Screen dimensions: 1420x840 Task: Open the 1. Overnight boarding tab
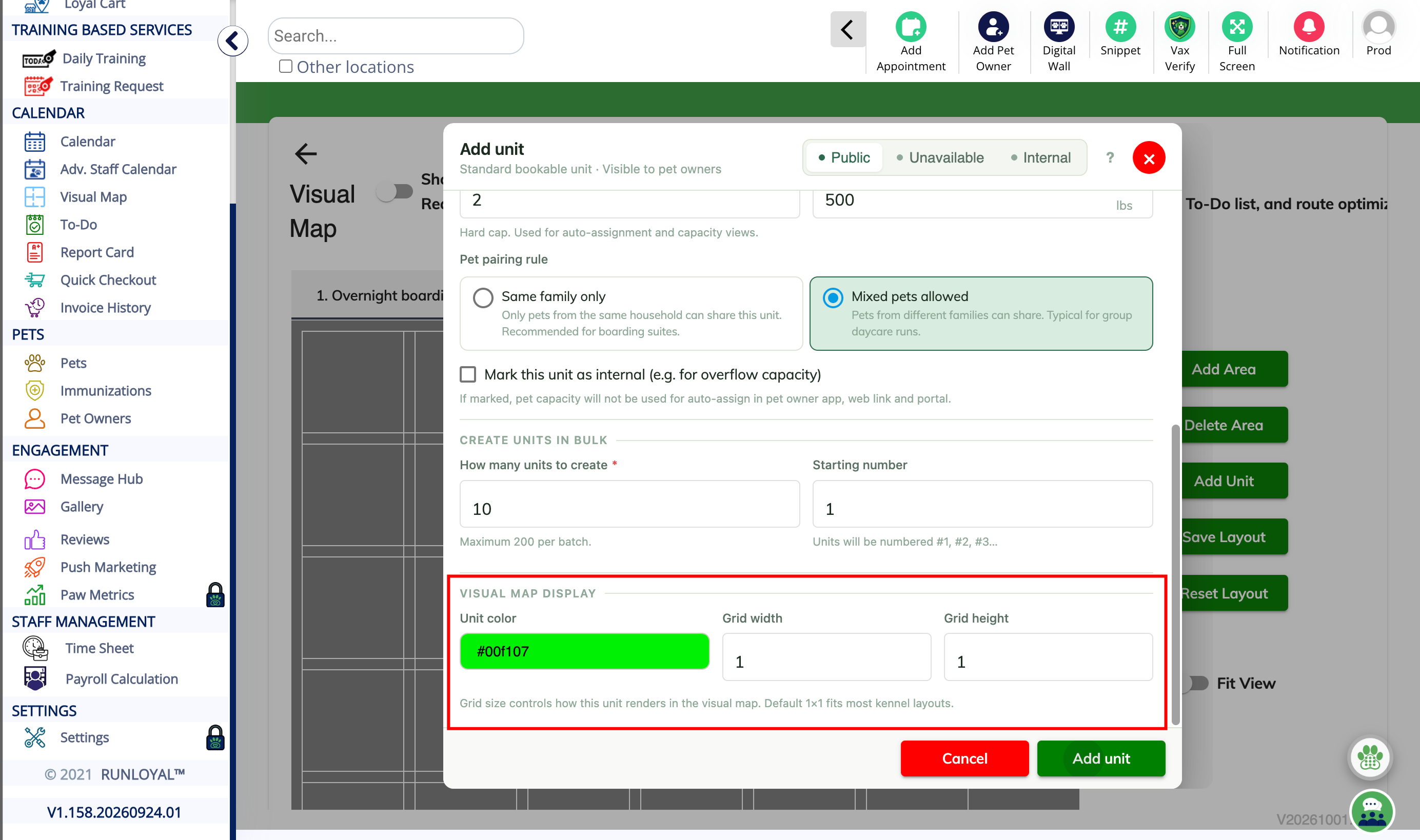(x=368, y=295)
